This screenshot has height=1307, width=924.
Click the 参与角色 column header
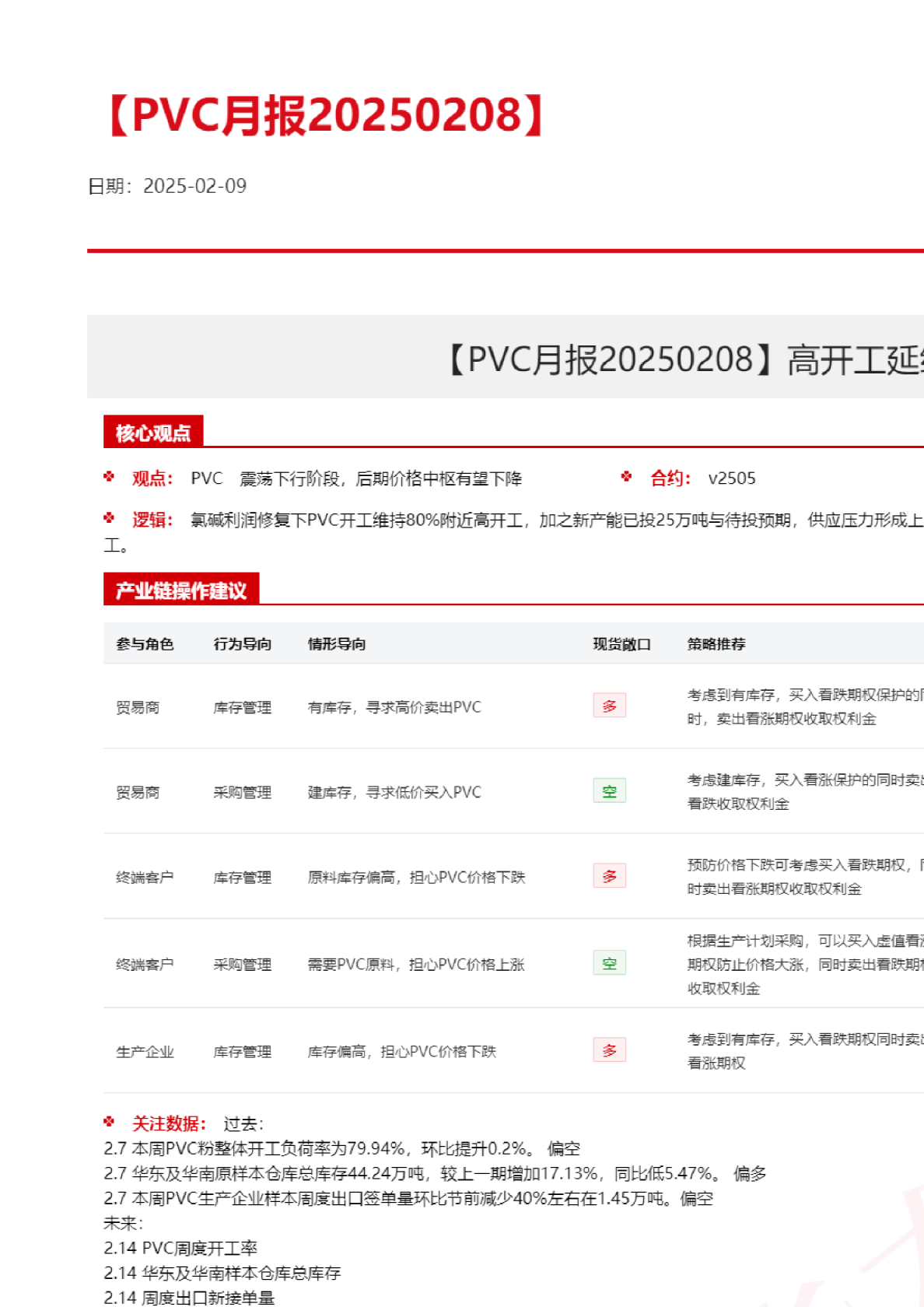pos(145,644)
